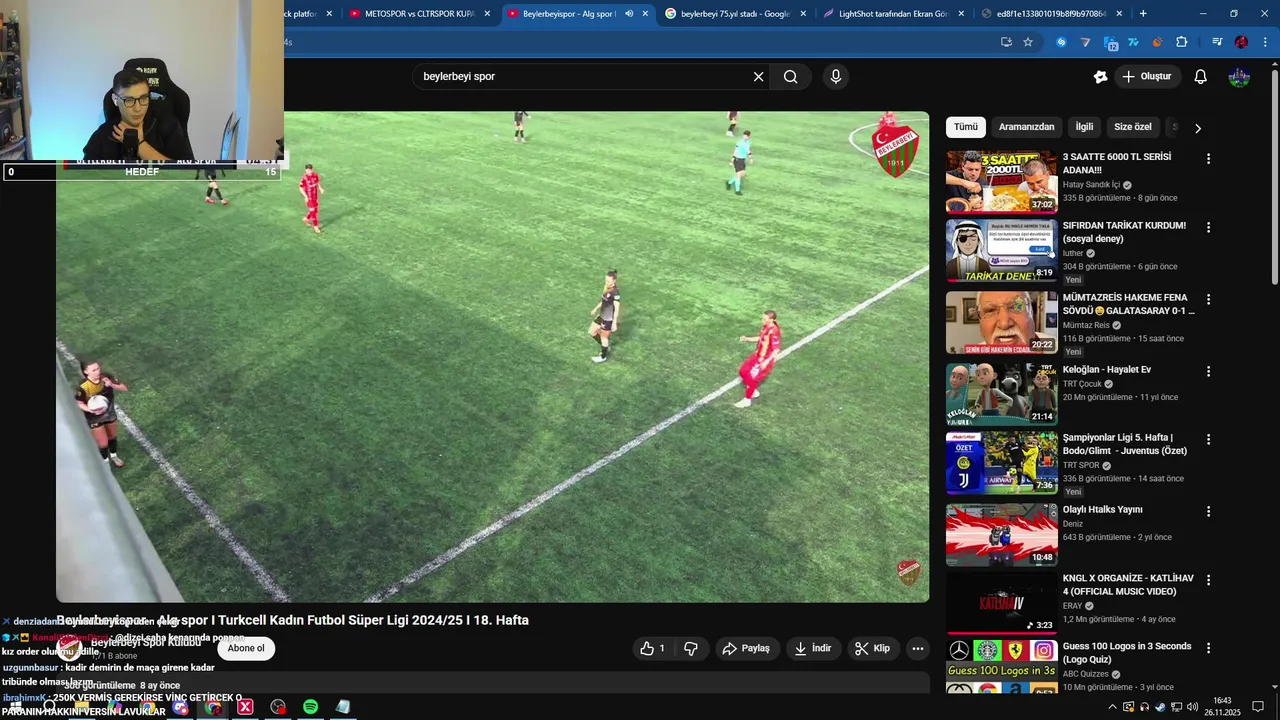Bookmark this page with the star icon
Image resolution: width=1280 pixels, height=720 pixels.
[1028, 42]
